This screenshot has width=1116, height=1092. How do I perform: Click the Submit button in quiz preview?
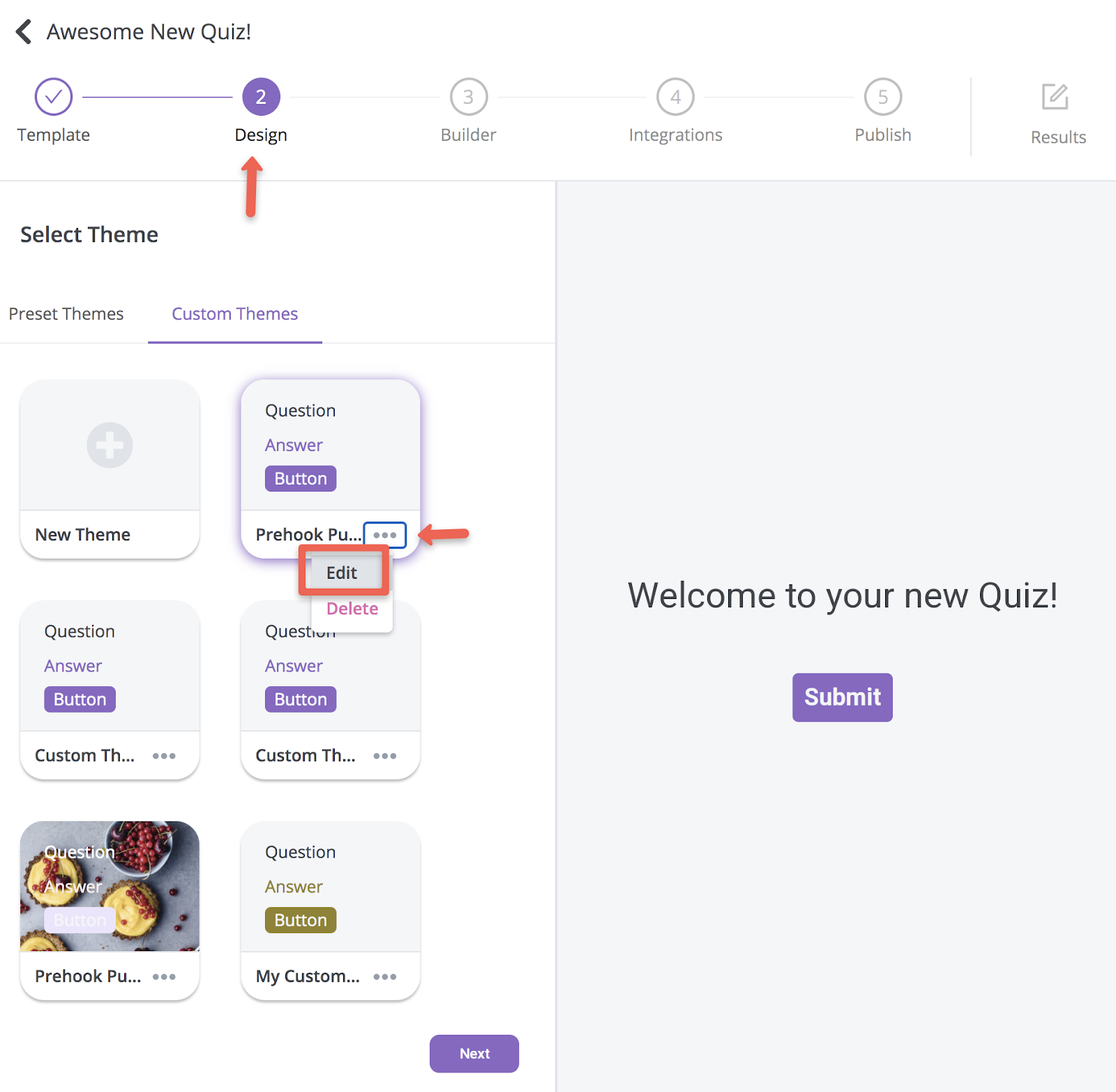[843, 697]
